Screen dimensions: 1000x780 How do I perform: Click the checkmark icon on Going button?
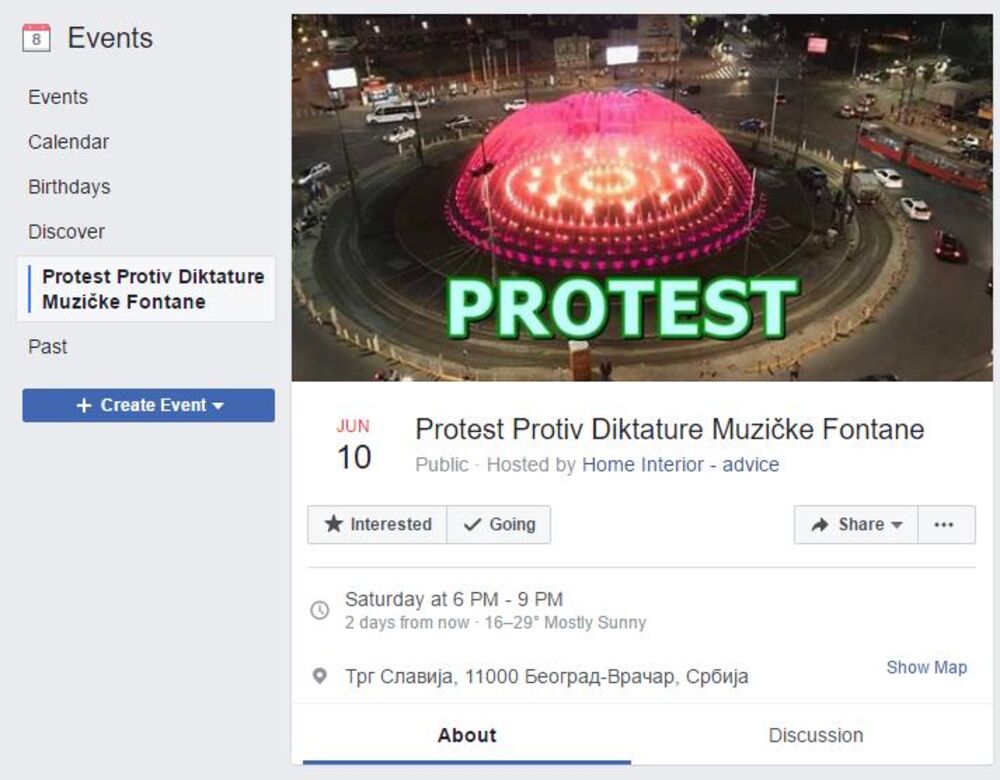click(x=473, y=525)
